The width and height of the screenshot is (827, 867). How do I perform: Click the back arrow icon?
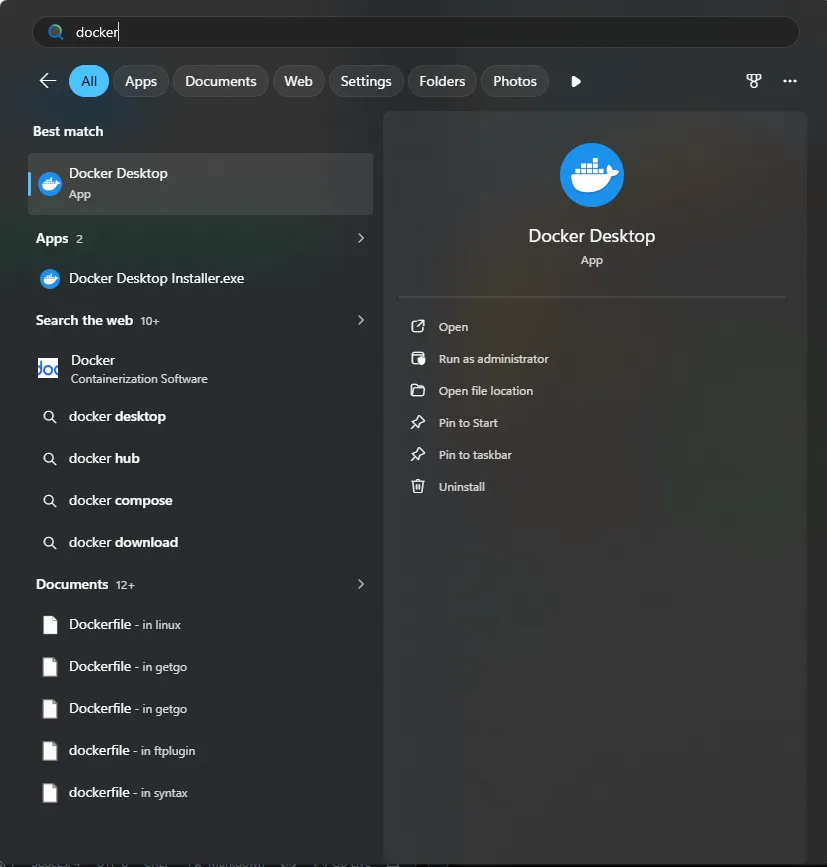point(48,81)
